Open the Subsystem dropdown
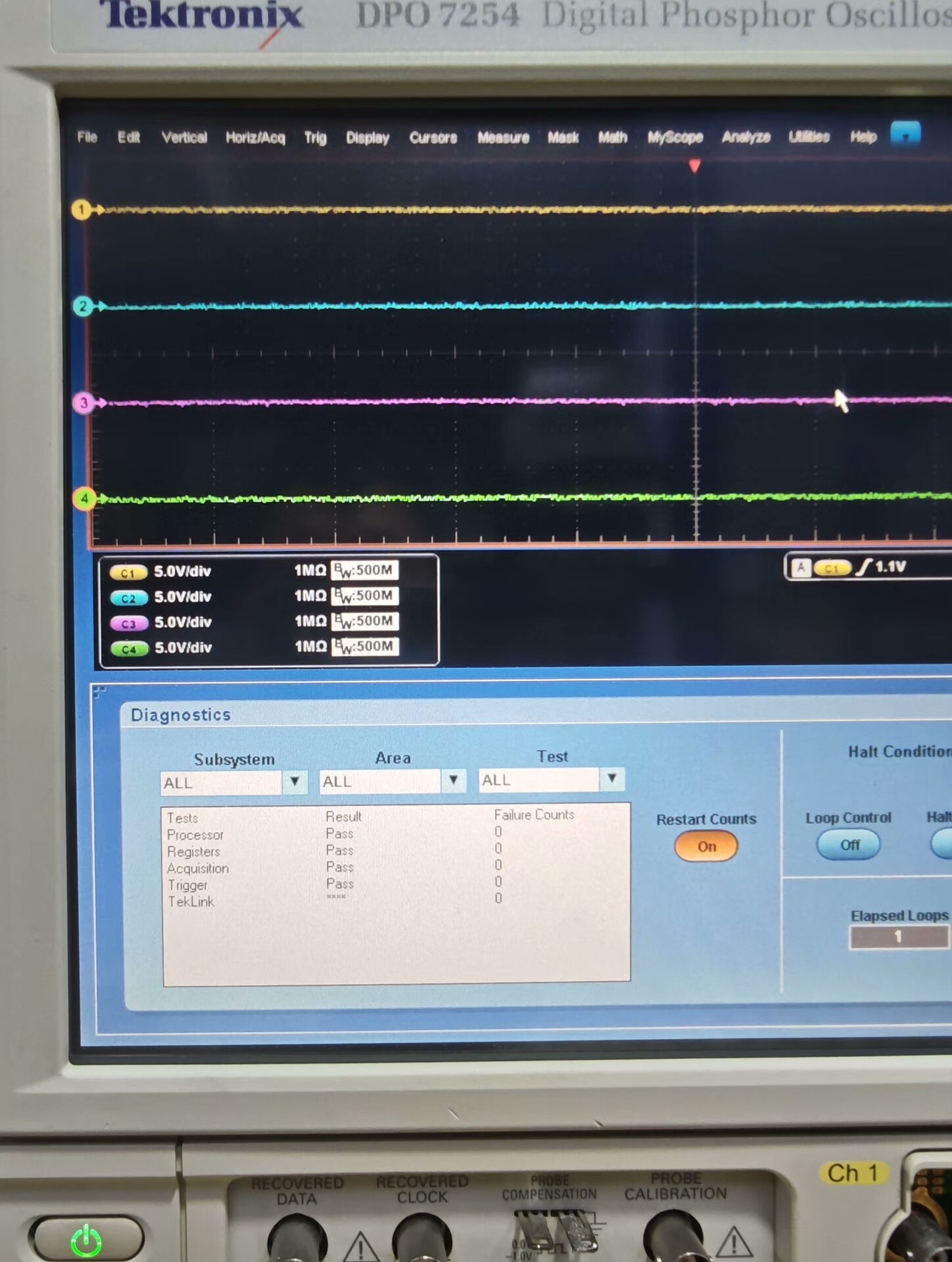This screenshot has width=952, height=1262. (295, 782)
